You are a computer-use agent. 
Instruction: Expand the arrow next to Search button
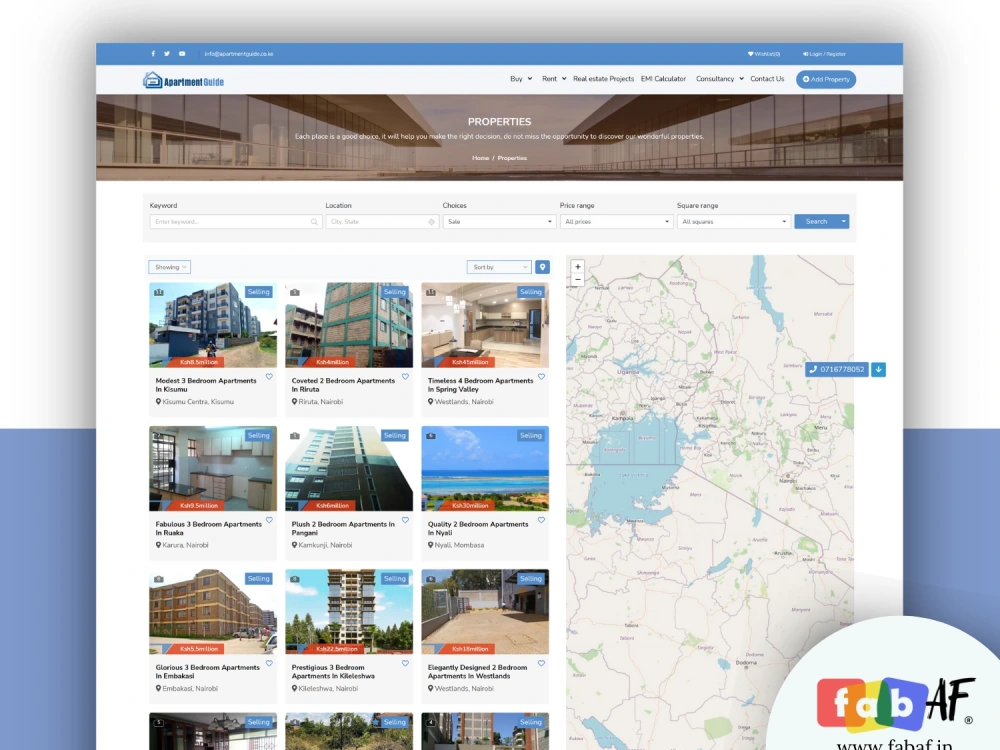(843, 222)
